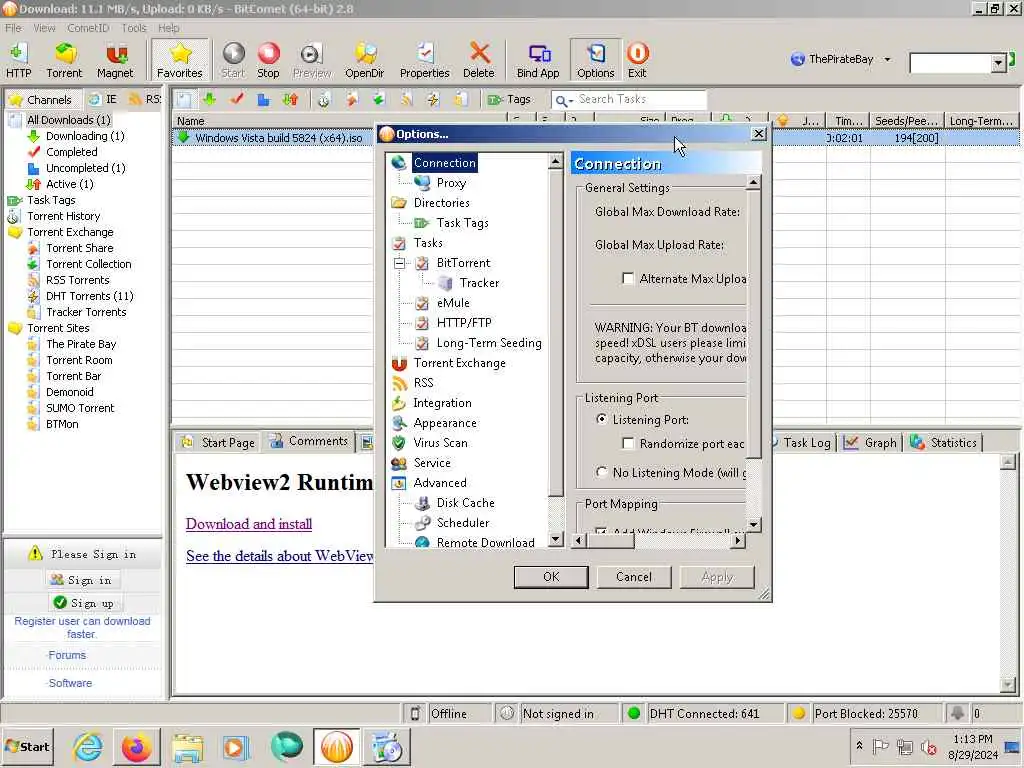Switch to the Task Log tab
1024x768 pixels.
pyautogui.click(x=803, y=443)
